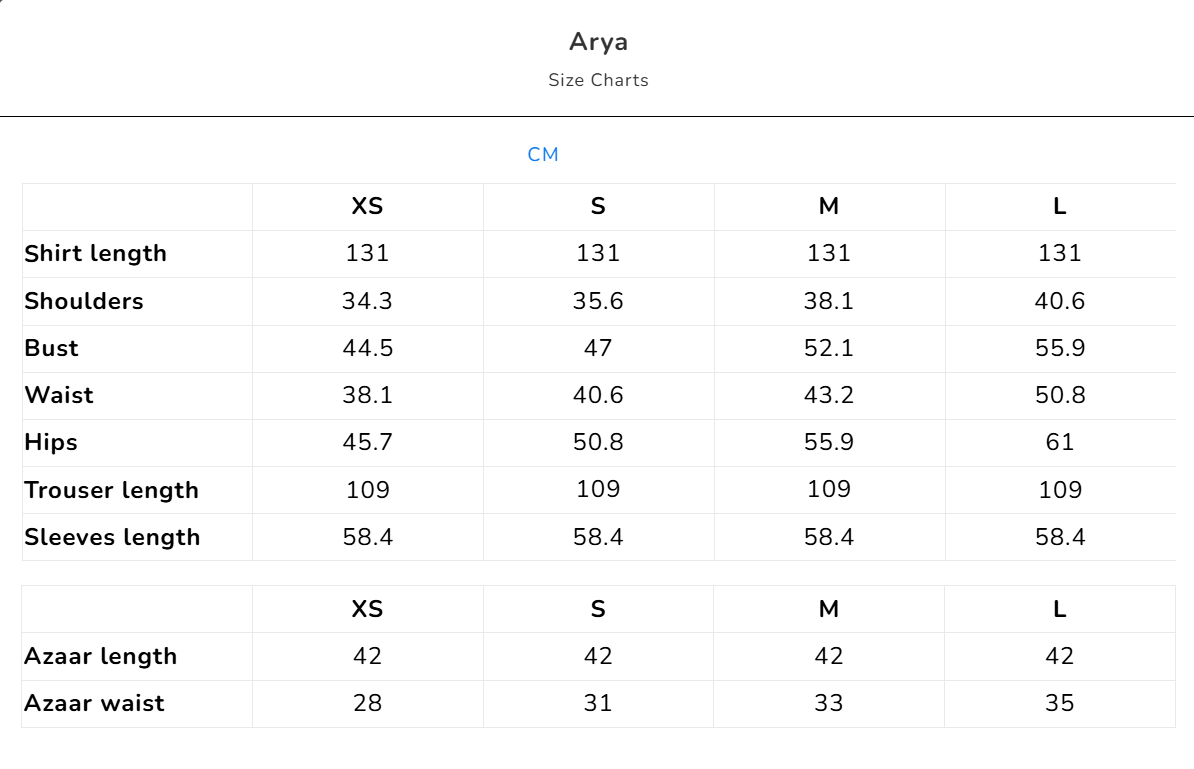This screenshot has width=1194, height=769.
Task: Click the Sleeves length row label
Action: click(x=112, y=537)
